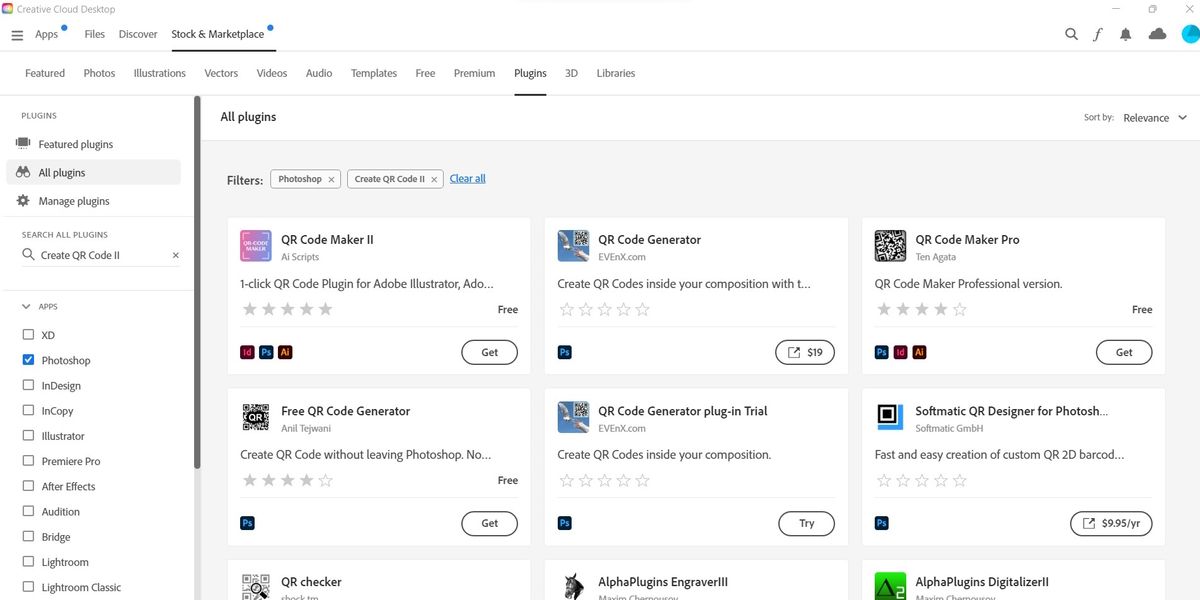The height and width of the screenshot is (600, 1200).
Task: Collapse the Apps filter section
Action: (26, 306)
